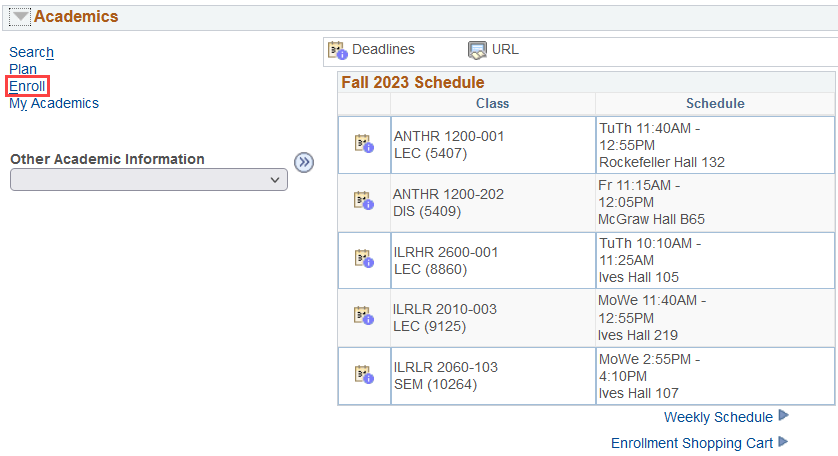Open the Search link
The width and height of the screenshot is (838, 456).
click(31, 52)
